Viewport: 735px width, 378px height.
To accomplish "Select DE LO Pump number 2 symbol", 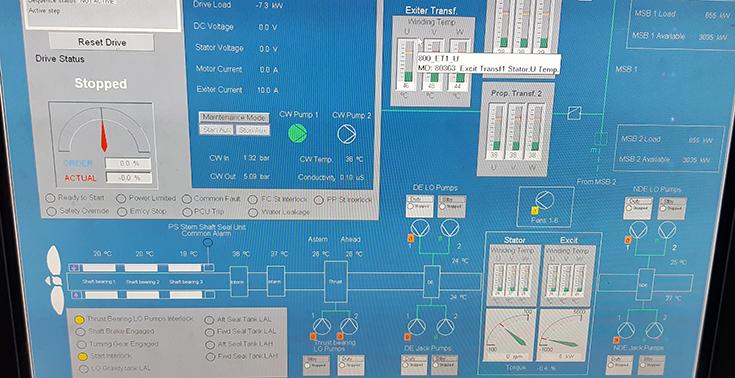I will (x=450, y=228).
